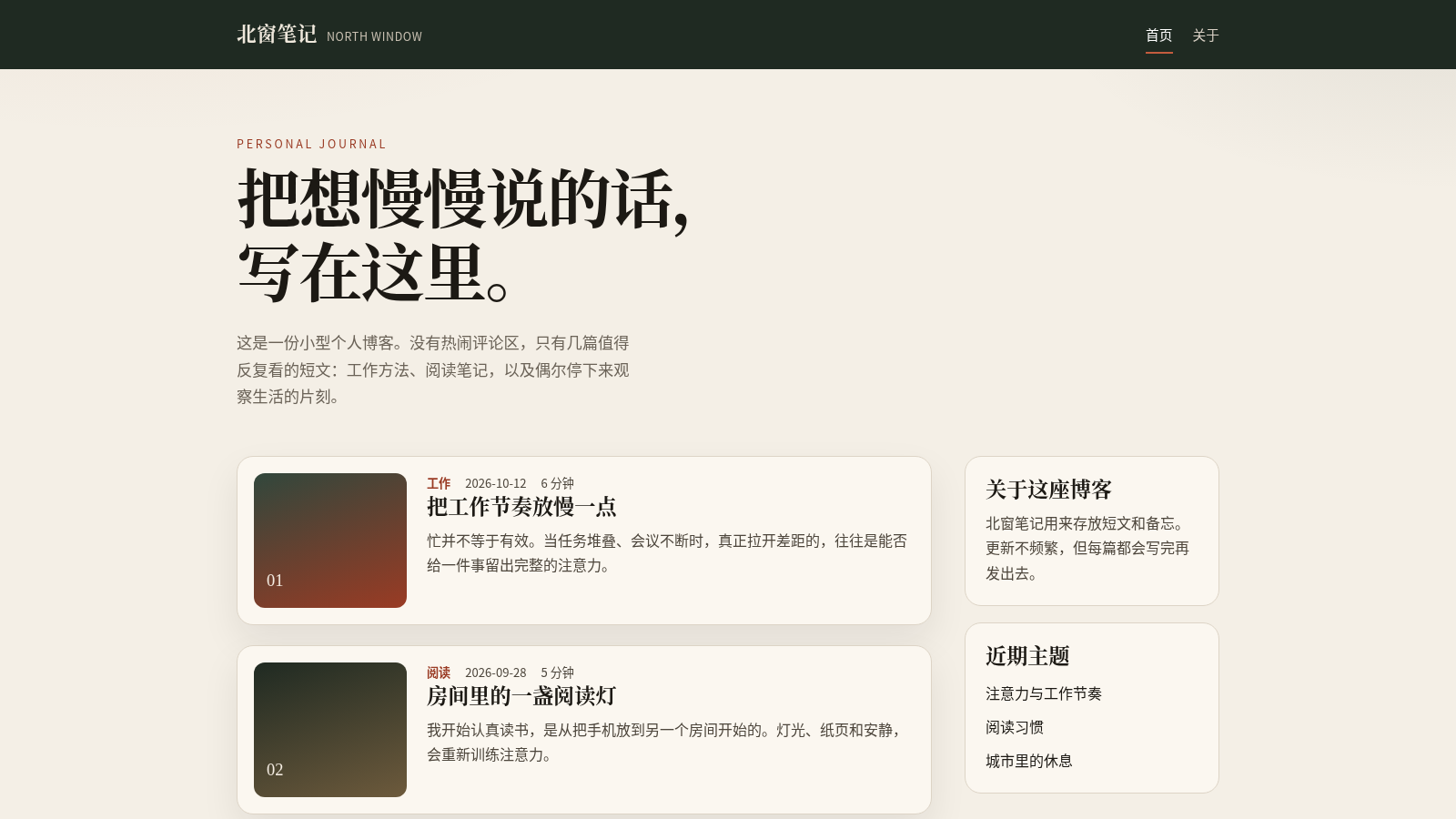The image size is (1456, 819).
Task: Open the 关于 navigation item
Action: pyautogui.click(x=1206, y=35)
